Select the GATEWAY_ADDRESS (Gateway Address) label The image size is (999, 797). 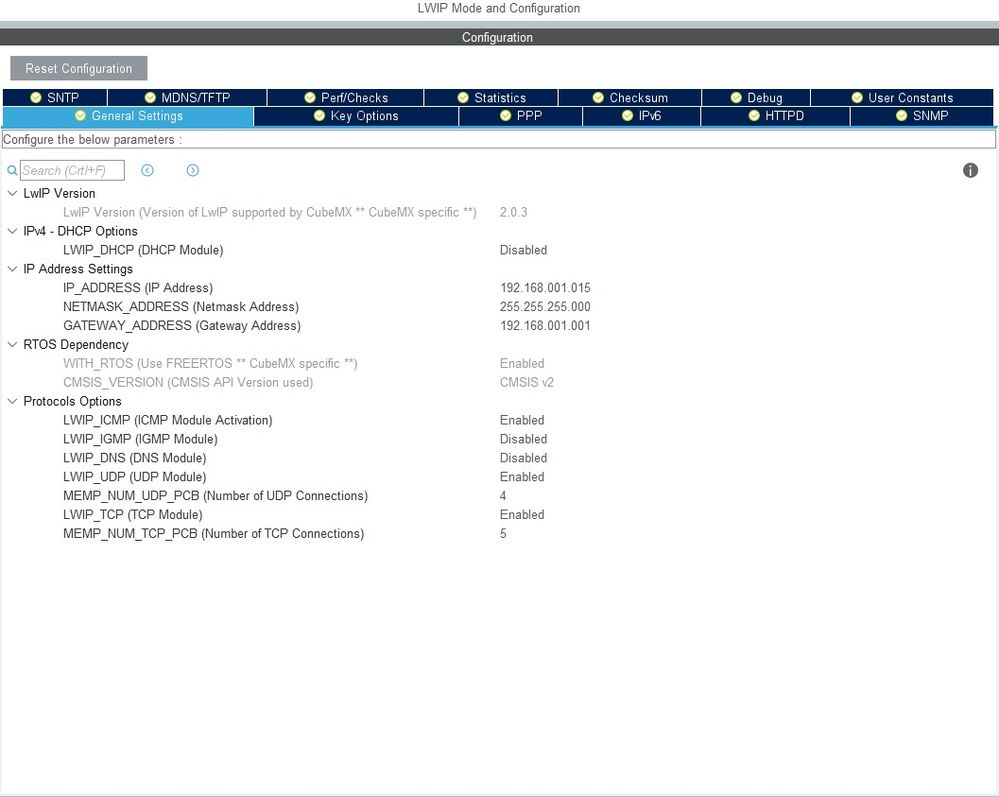tap(182, 326)
